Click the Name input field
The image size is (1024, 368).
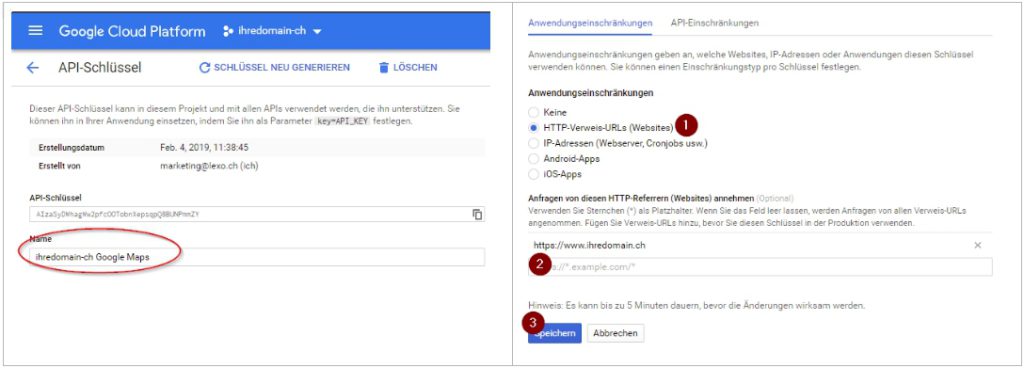[257, 257]
